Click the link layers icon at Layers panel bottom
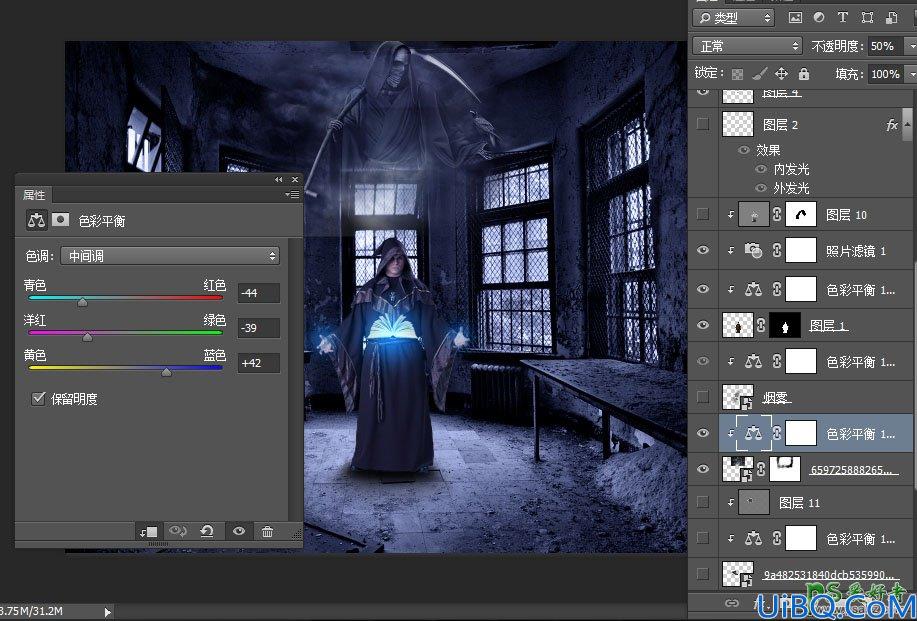Viewport: 917px width, 621px height. tap(732, 602)
